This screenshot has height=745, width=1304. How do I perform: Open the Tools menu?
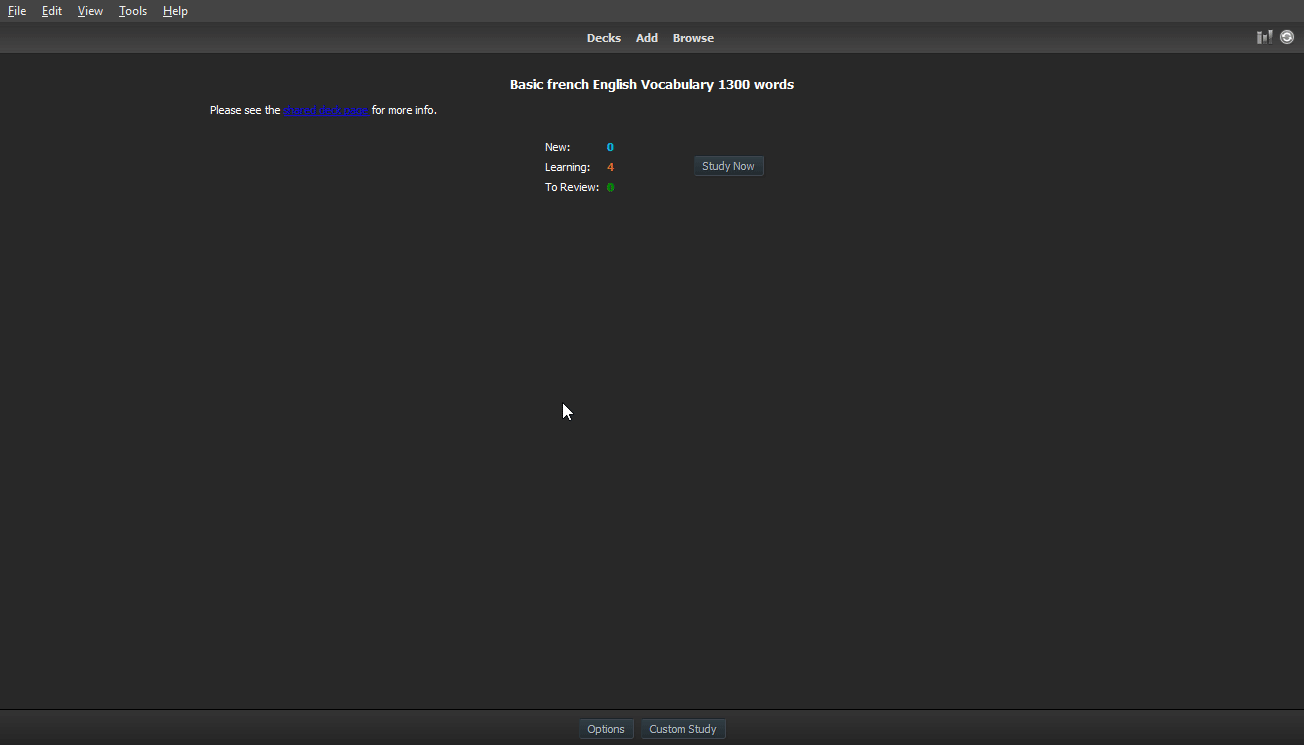tap(132, 11)
